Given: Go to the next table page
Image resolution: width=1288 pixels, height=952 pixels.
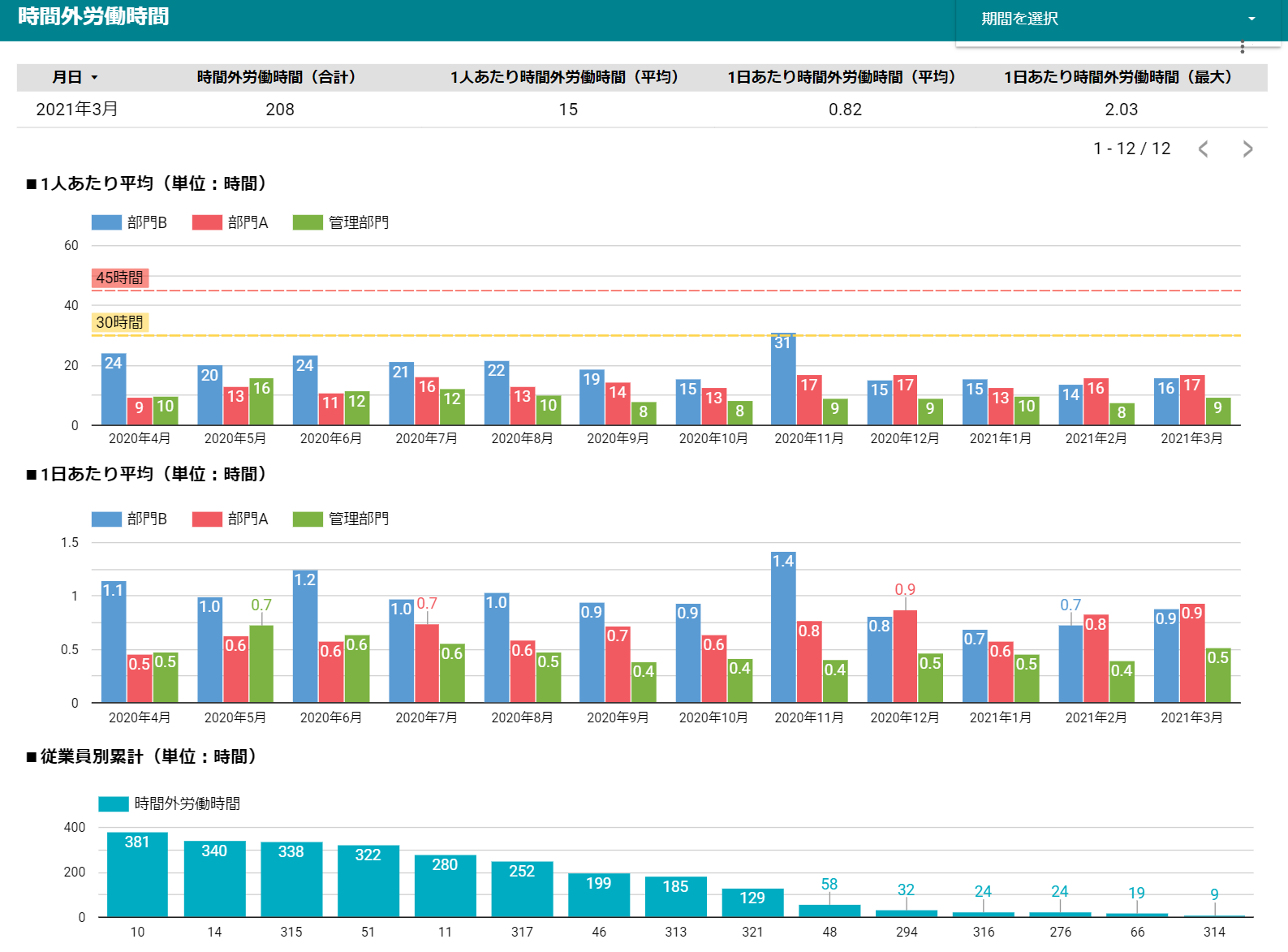Looking at the screenshot, I should coord(1247,149).
